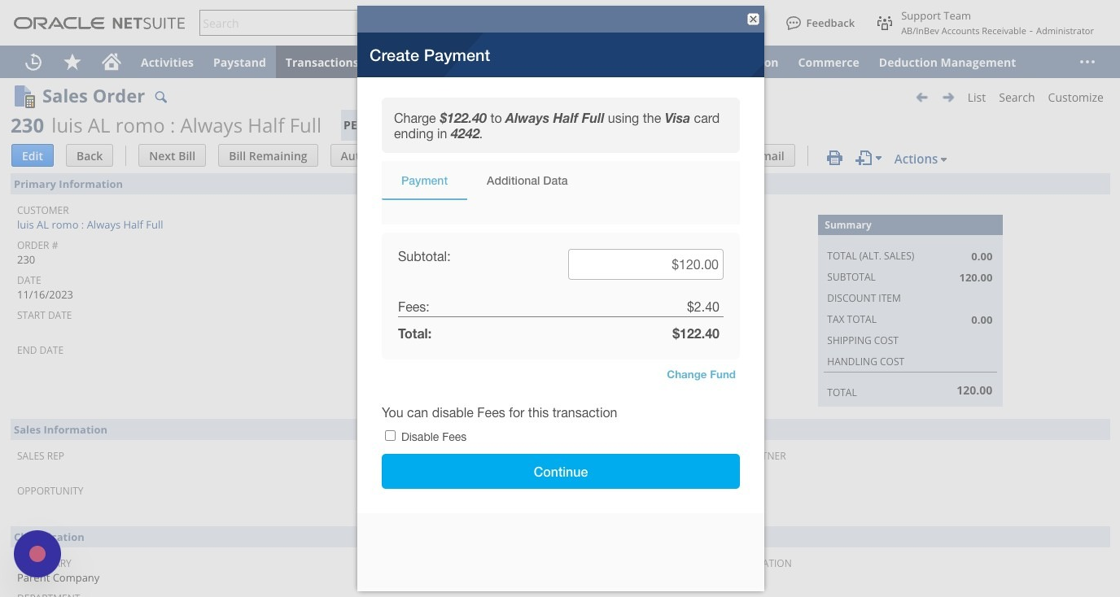Image resolution: width=1120 pixels, height=597 pixels.
Task: Open the Deduction Management menu
Action: (947, 63)
